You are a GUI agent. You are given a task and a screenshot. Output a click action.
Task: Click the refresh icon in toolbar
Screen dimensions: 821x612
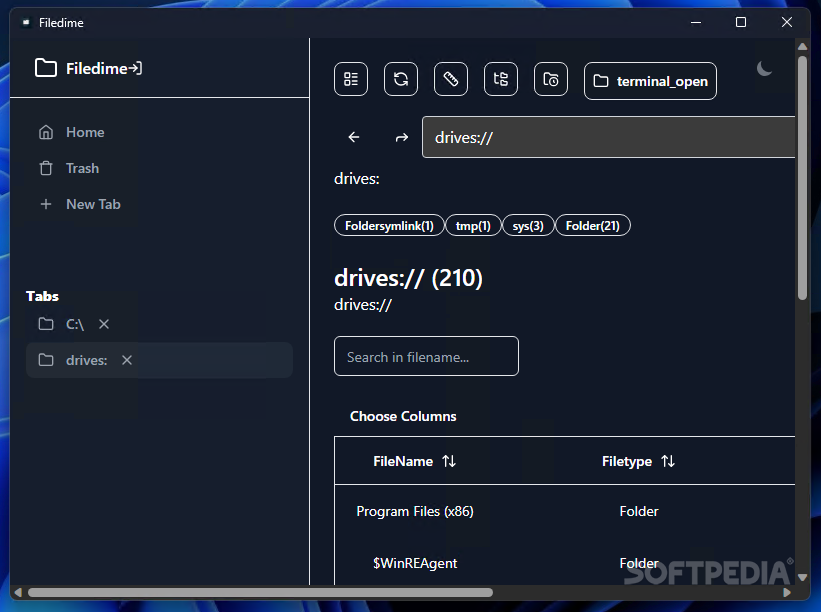(x=401, y=79)
